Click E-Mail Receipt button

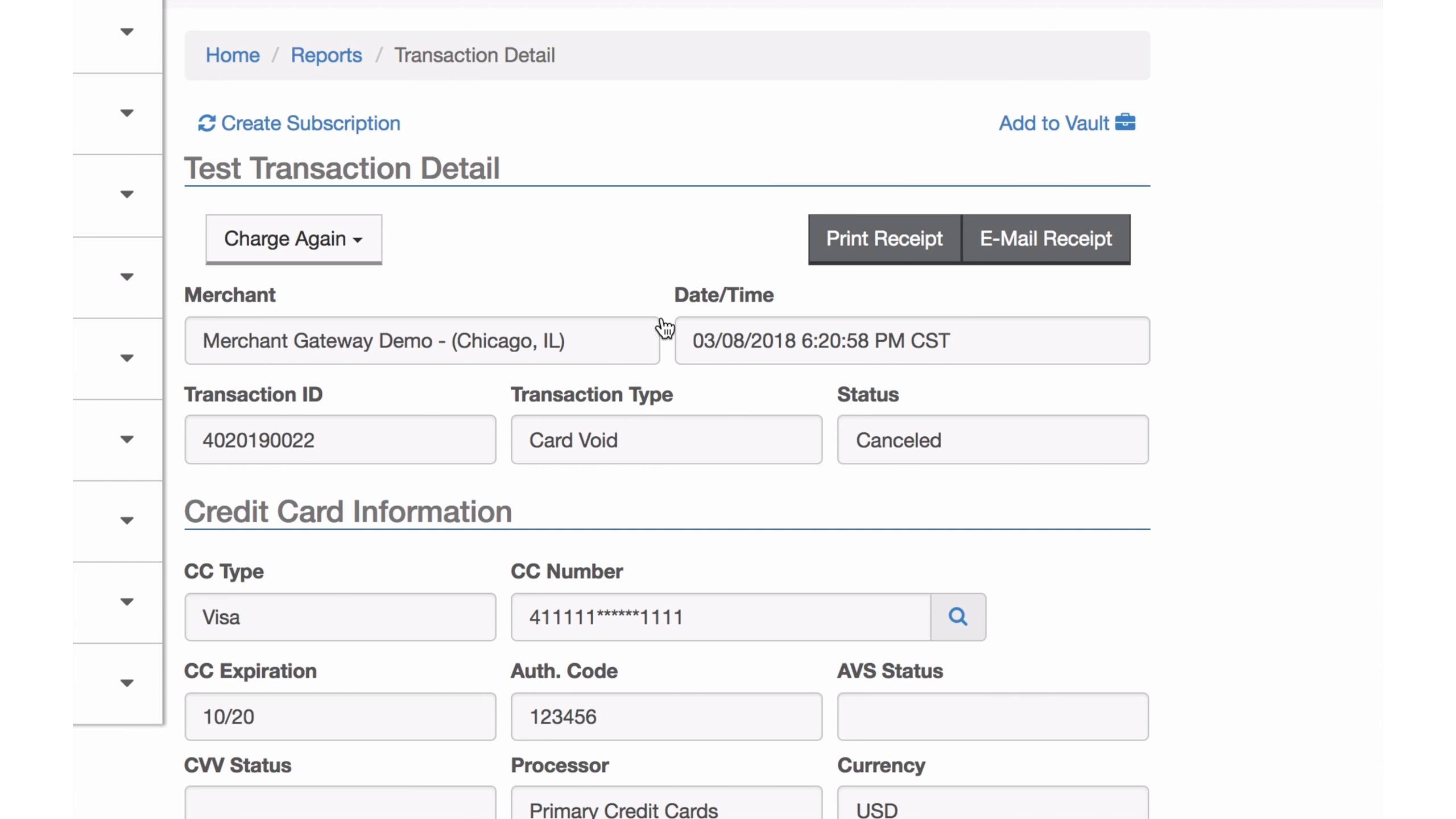(1045, 238)
